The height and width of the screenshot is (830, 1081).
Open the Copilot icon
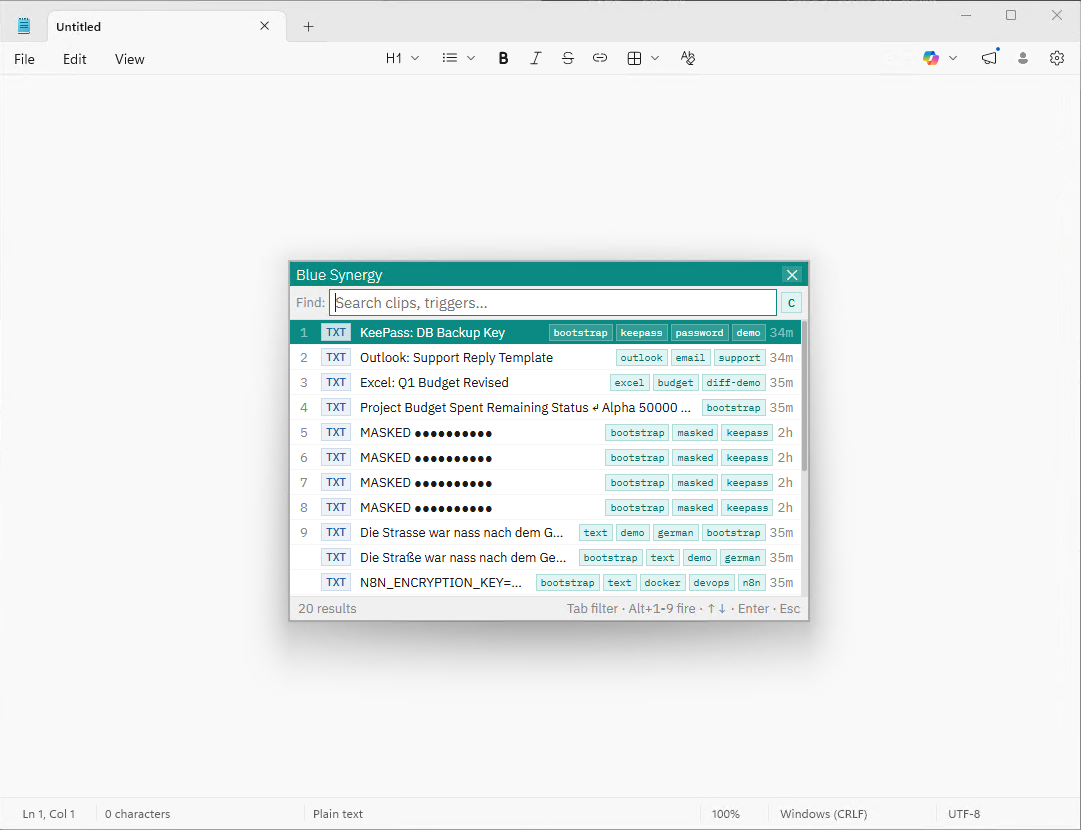931,59
